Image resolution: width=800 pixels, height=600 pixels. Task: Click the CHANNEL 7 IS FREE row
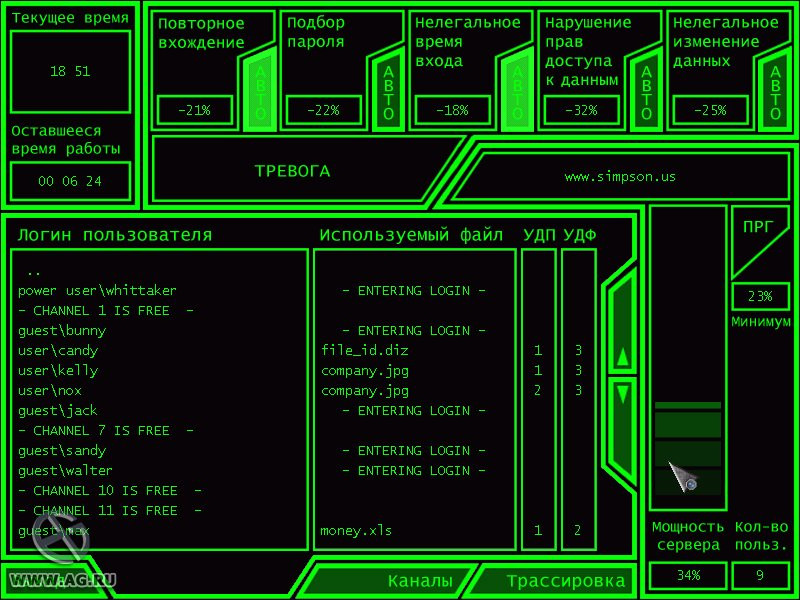click(106, 431)
